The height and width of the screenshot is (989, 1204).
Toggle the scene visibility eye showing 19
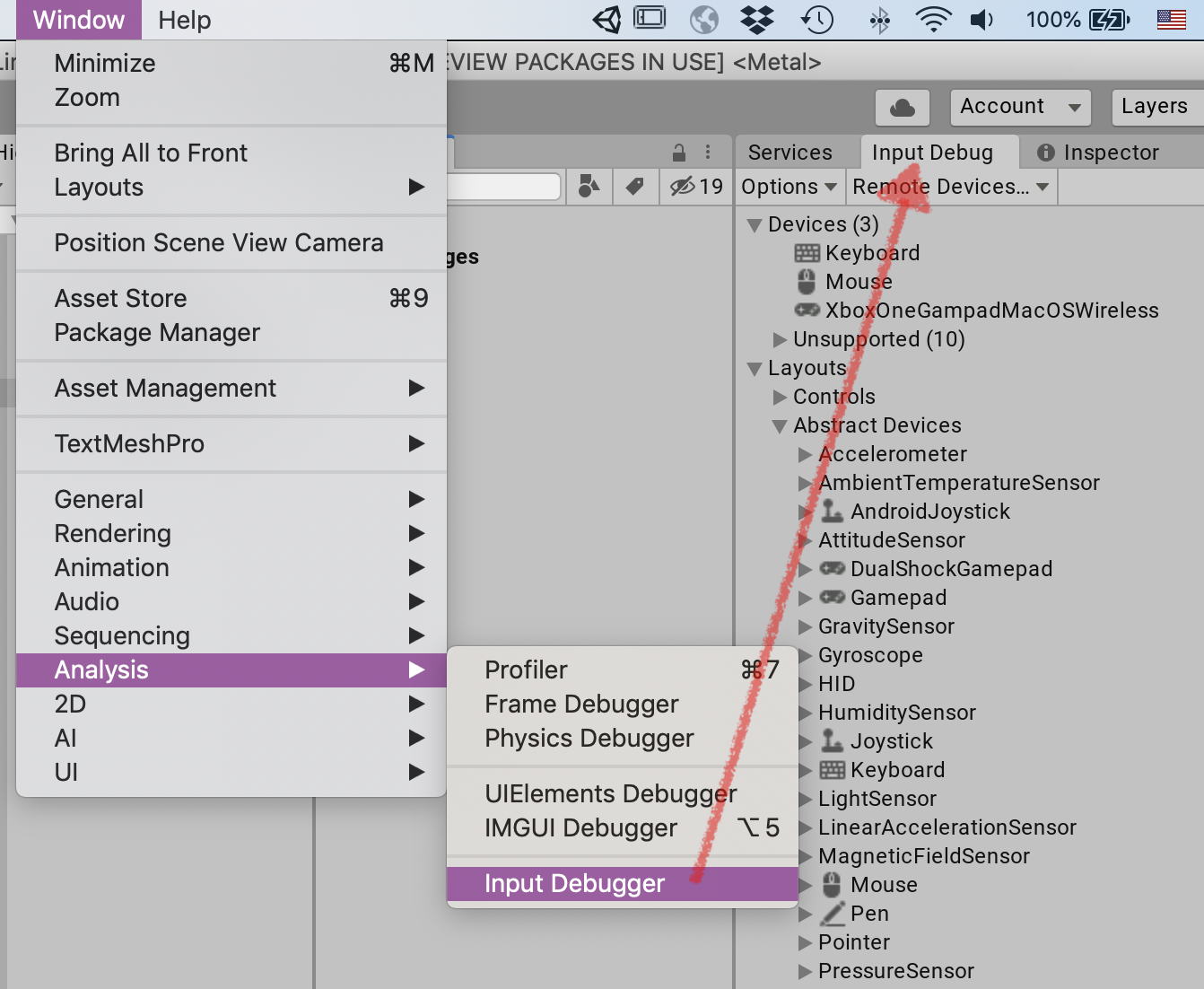(x=695, y=187)
